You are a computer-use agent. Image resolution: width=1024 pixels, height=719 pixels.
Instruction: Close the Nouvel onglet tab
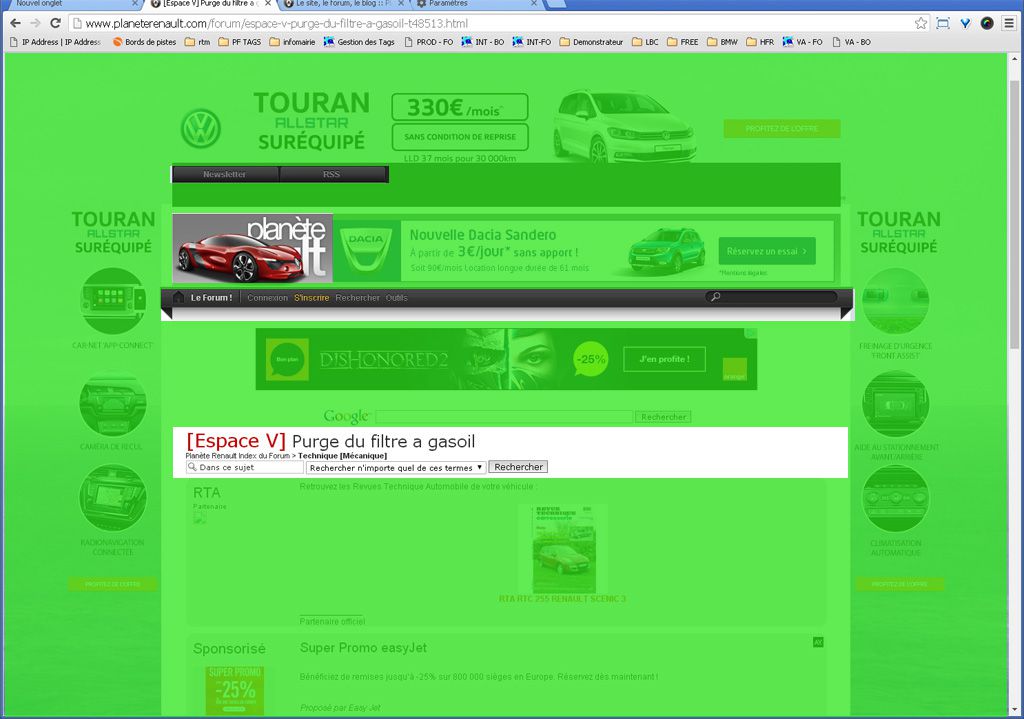click(x=135, y=3)
